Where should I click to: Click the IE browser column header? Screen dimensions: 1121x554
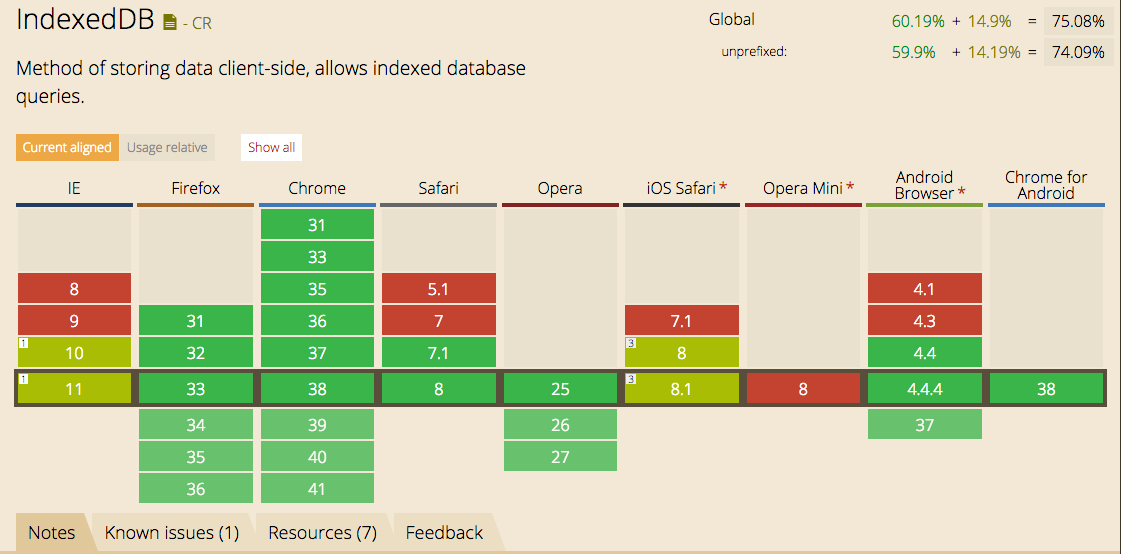coord(74,189)
